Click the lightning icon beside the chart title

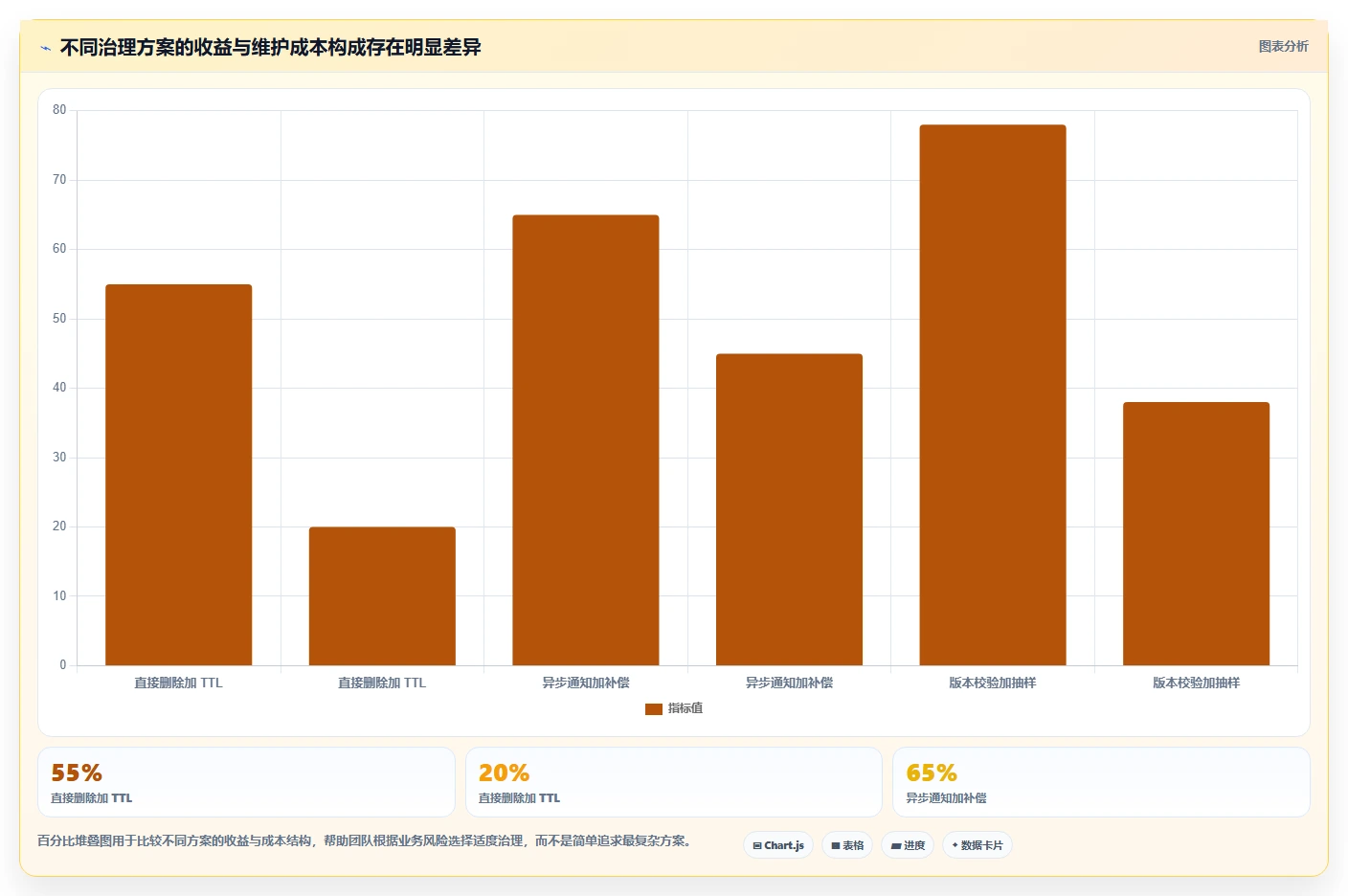(45, 48)
